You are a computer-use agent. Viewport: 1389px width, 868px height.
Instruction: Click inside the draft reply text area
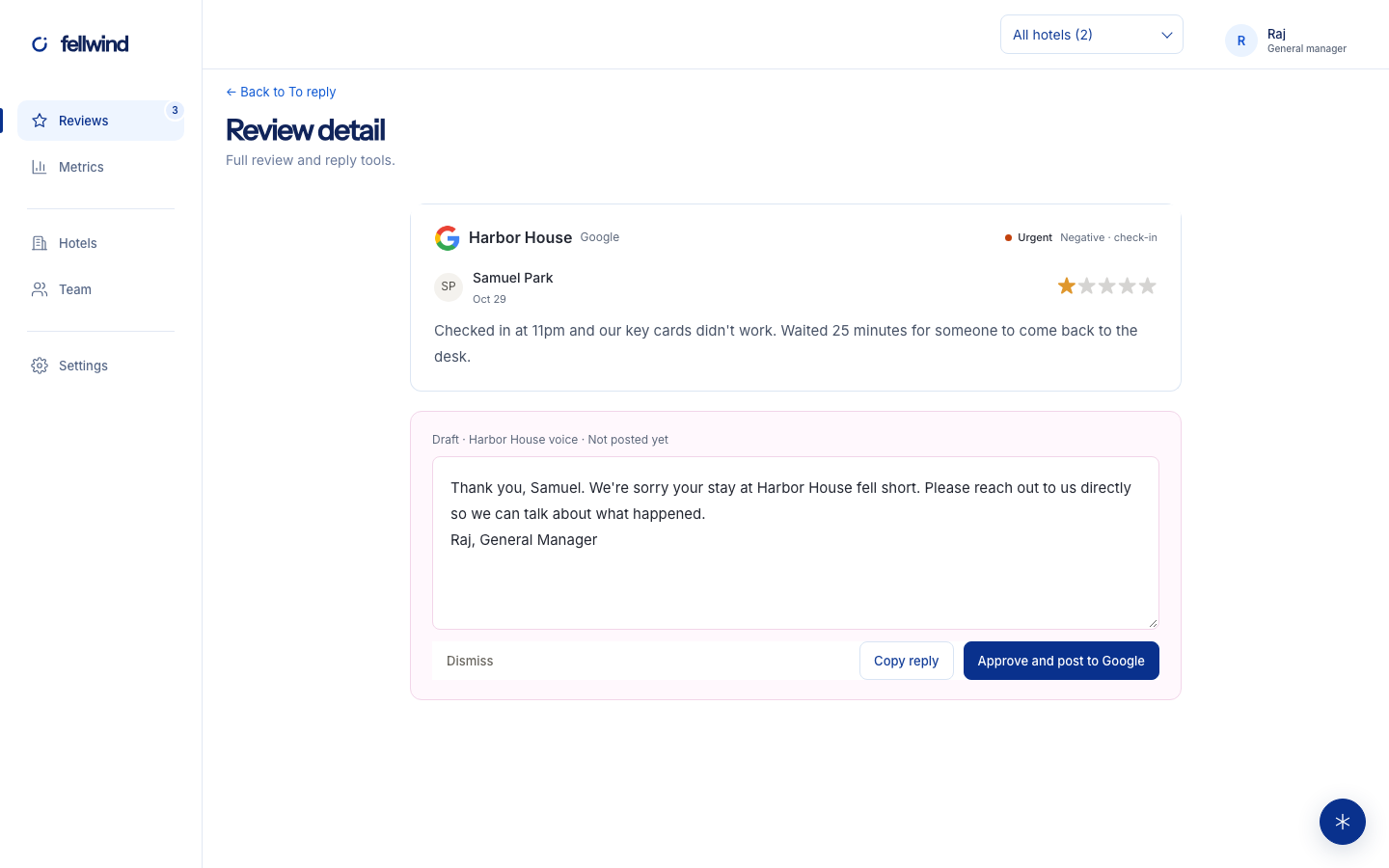pos(796,543)
